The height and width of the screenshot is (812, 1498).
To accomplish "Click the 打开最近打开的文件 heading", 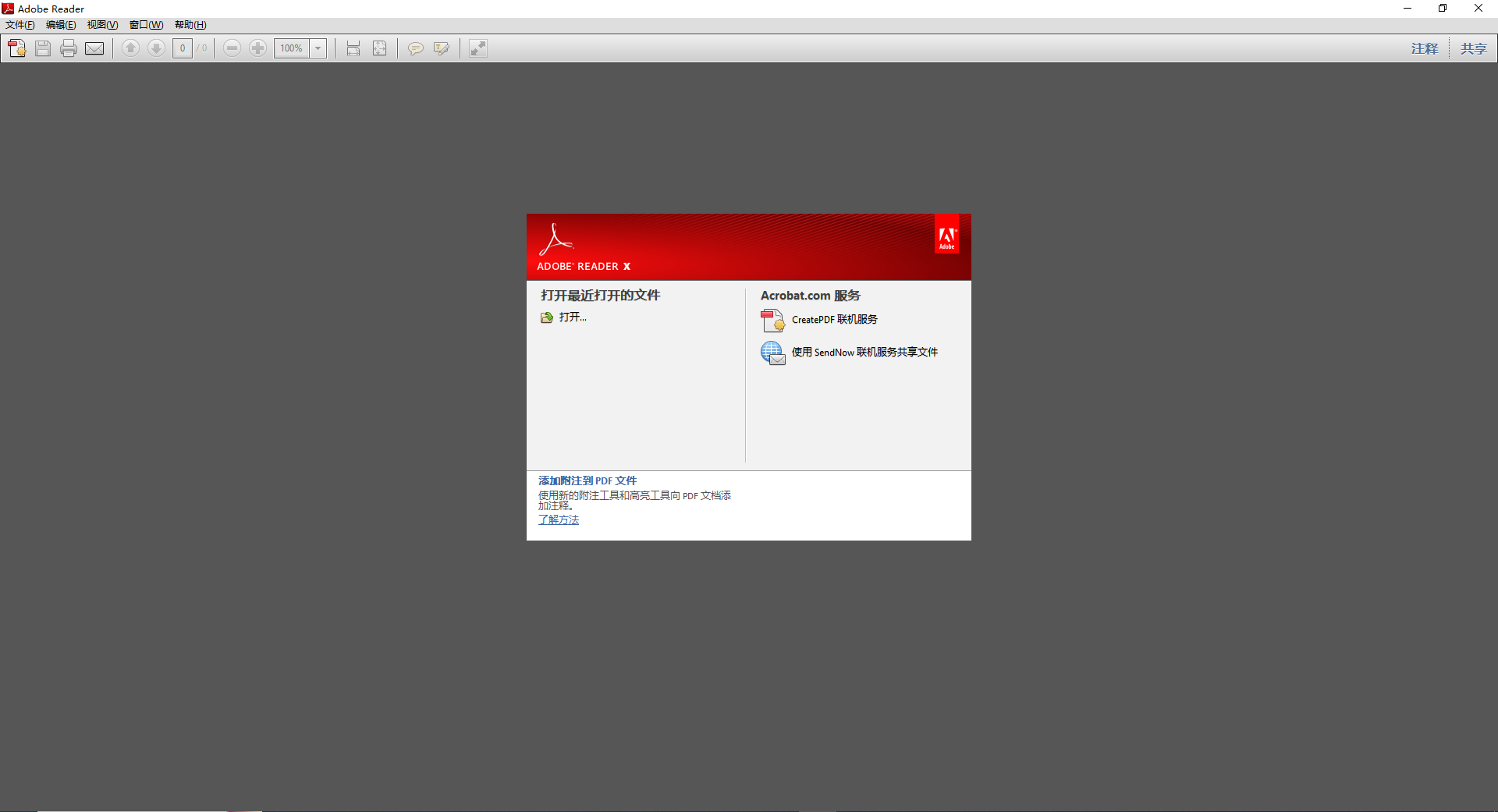I will point(600,296).
